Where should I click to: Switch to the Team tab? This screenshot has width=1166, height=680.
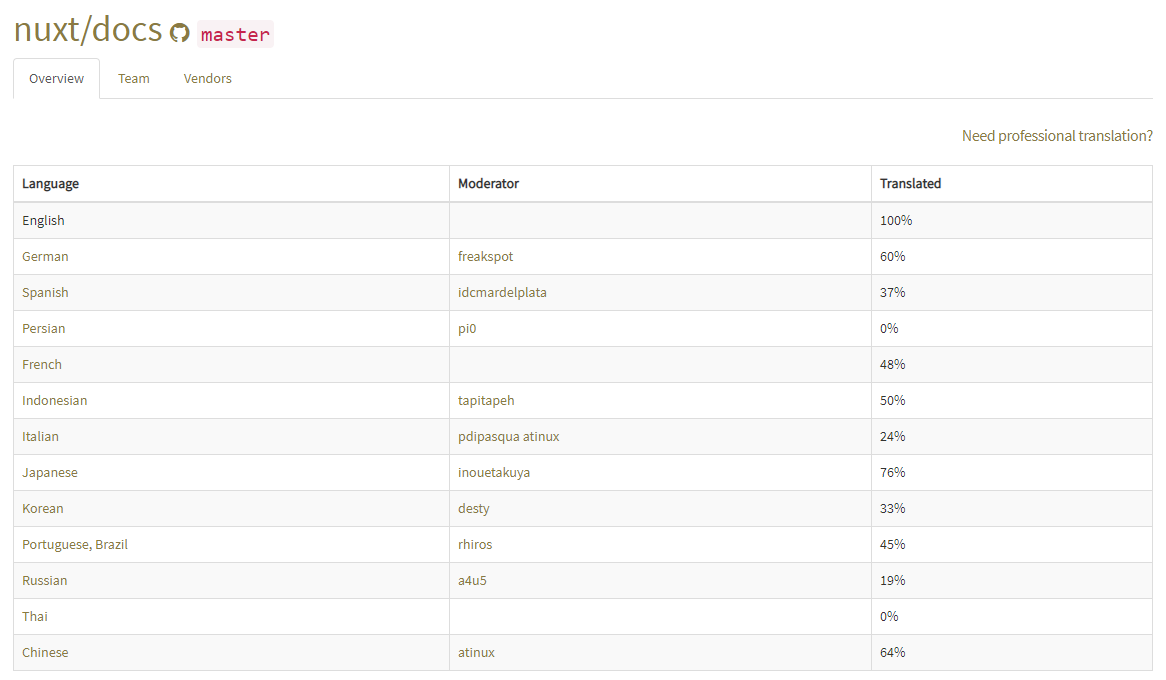134,79
